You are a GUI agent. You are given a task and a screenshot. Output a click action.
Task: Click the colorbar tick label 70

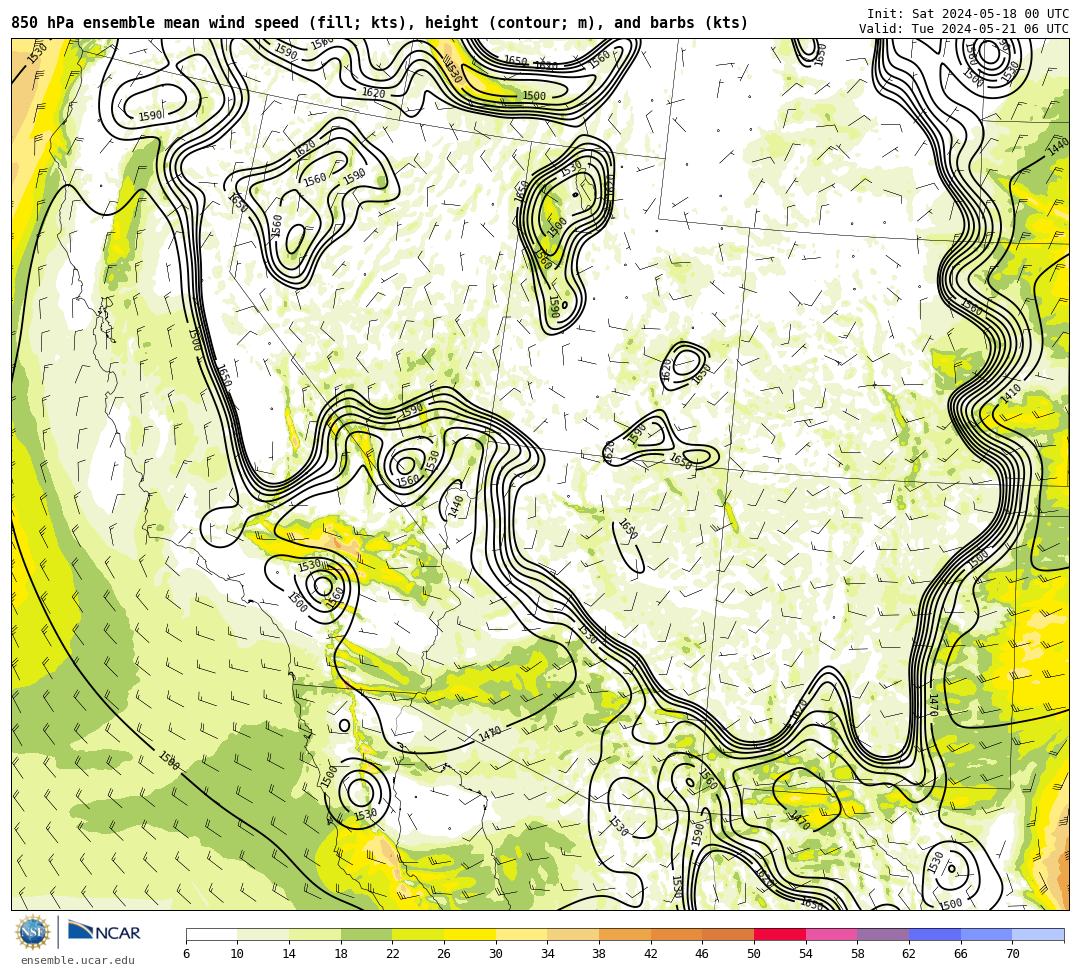click(1012, 954)
